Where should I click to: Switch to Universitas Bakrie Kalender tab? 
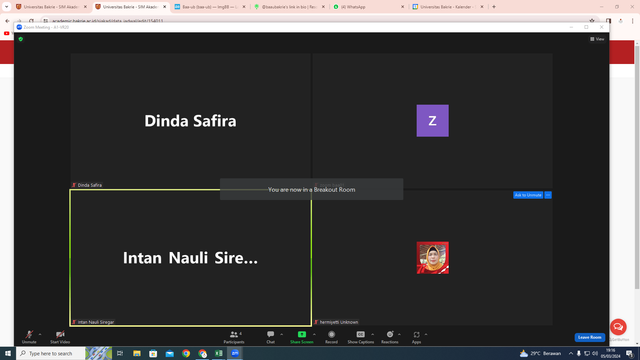pyautogui.click(x=448, y=7)
